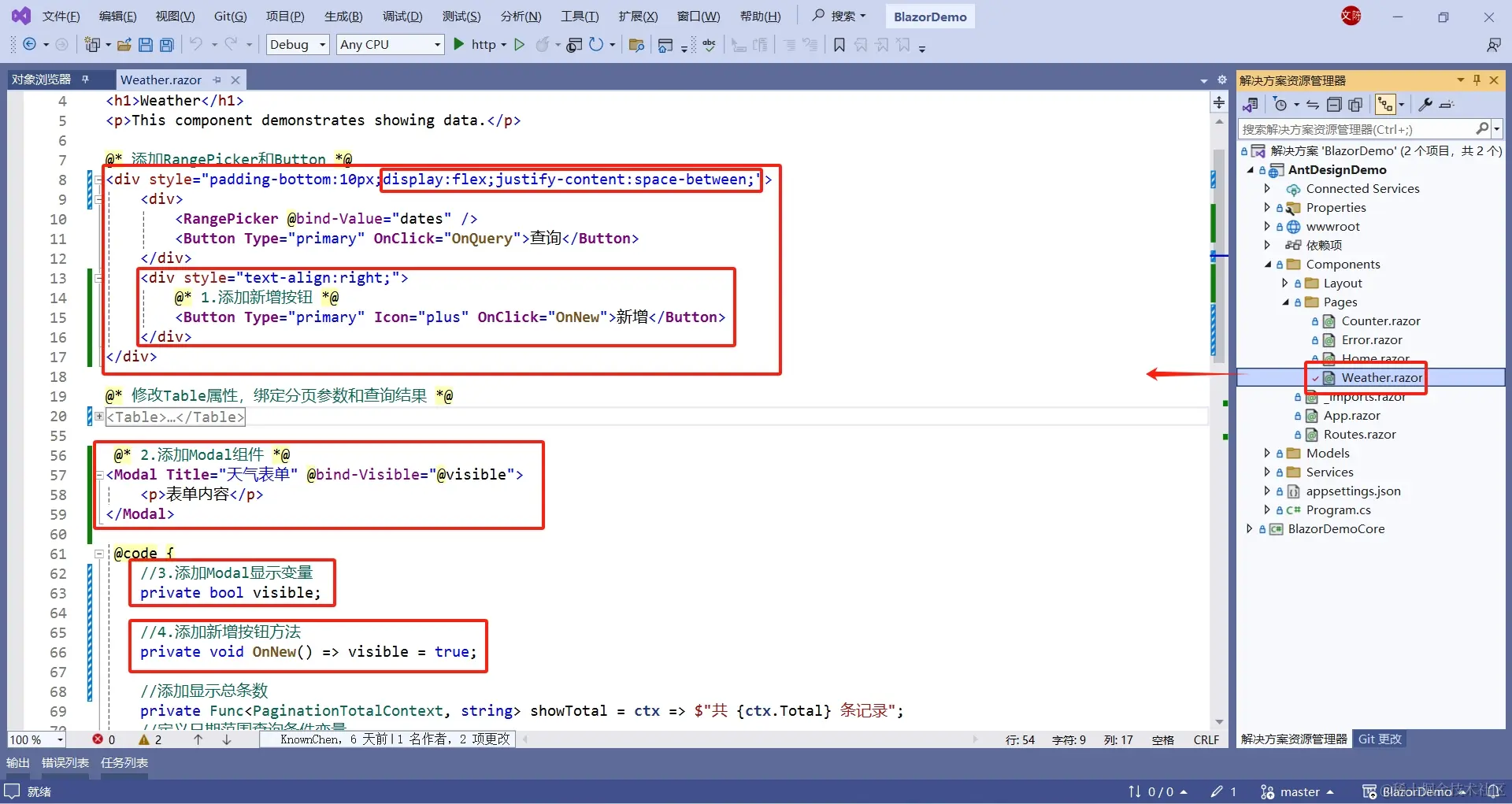
Task: Open the 任务列表 panel tab
Action: tap(124, 762)
